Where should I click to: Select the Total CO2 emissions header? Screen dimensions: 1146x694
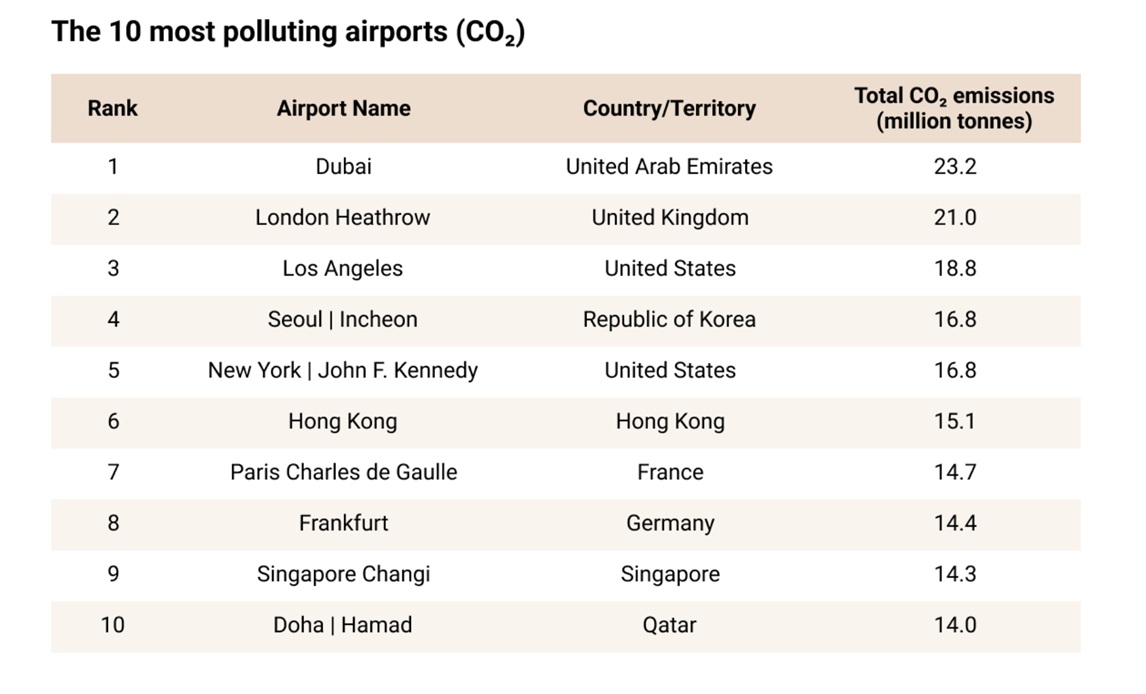[x=955, y=108]
